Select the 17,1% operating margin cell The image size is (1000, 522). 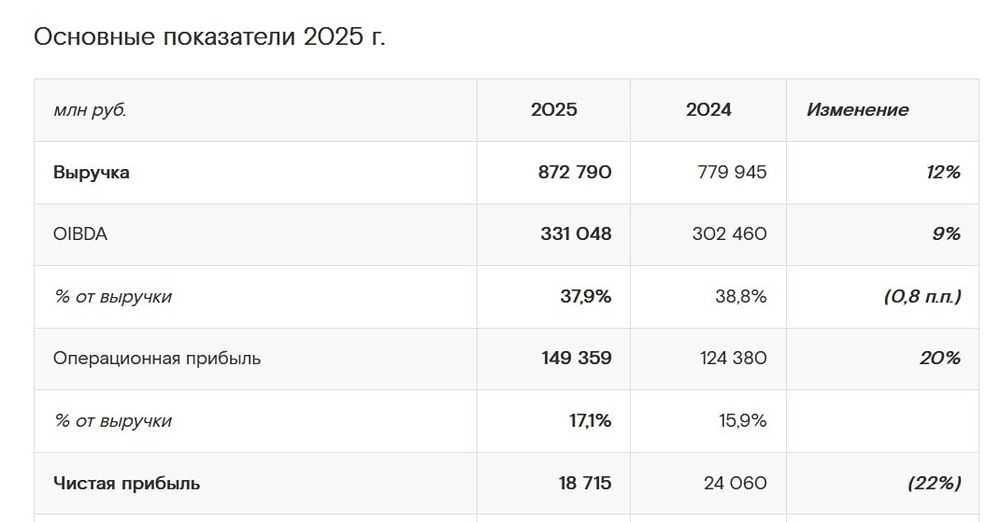click(x=590, y=421)
